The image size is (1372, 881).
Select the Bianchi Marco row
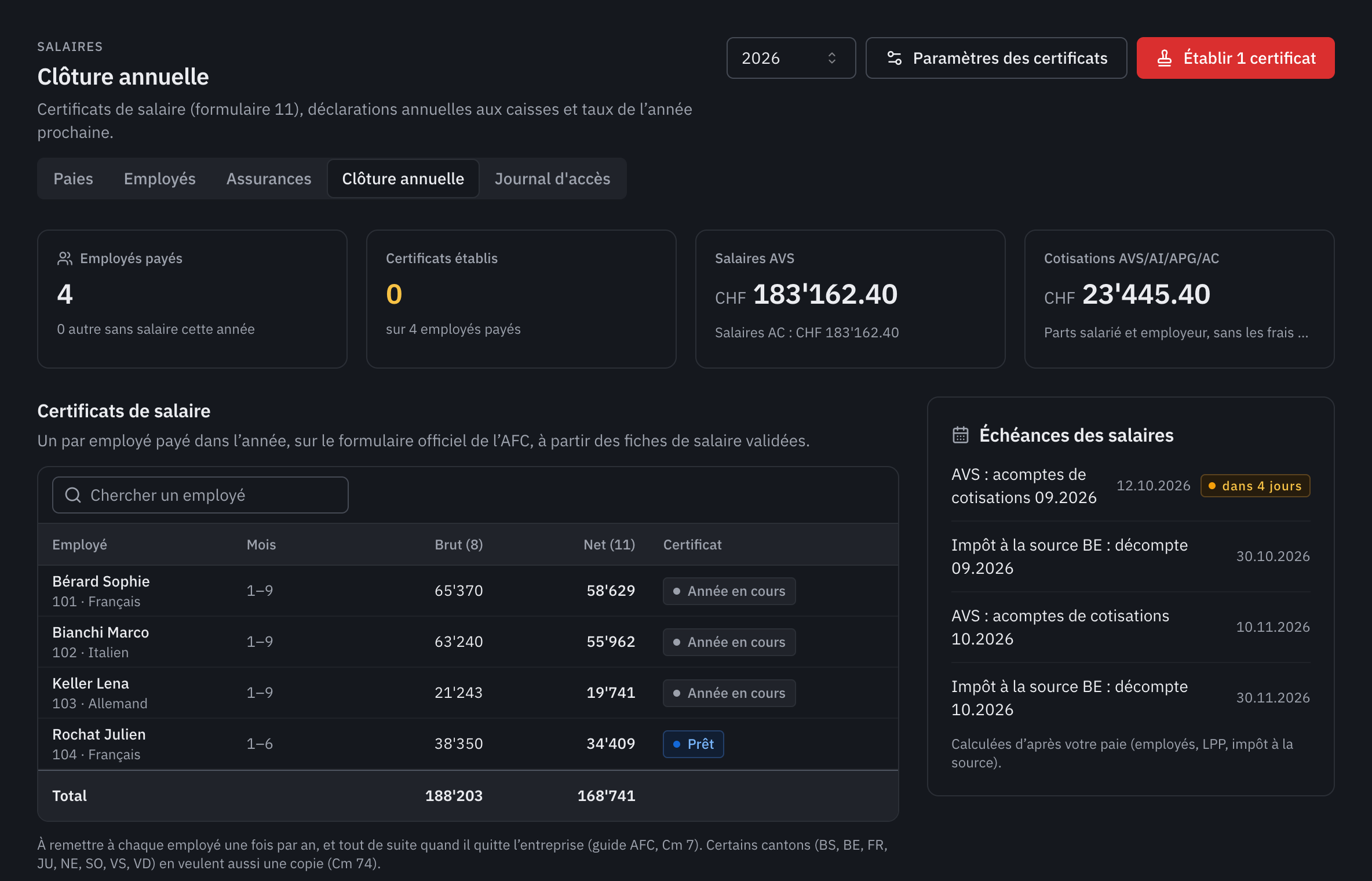[468, 642]
